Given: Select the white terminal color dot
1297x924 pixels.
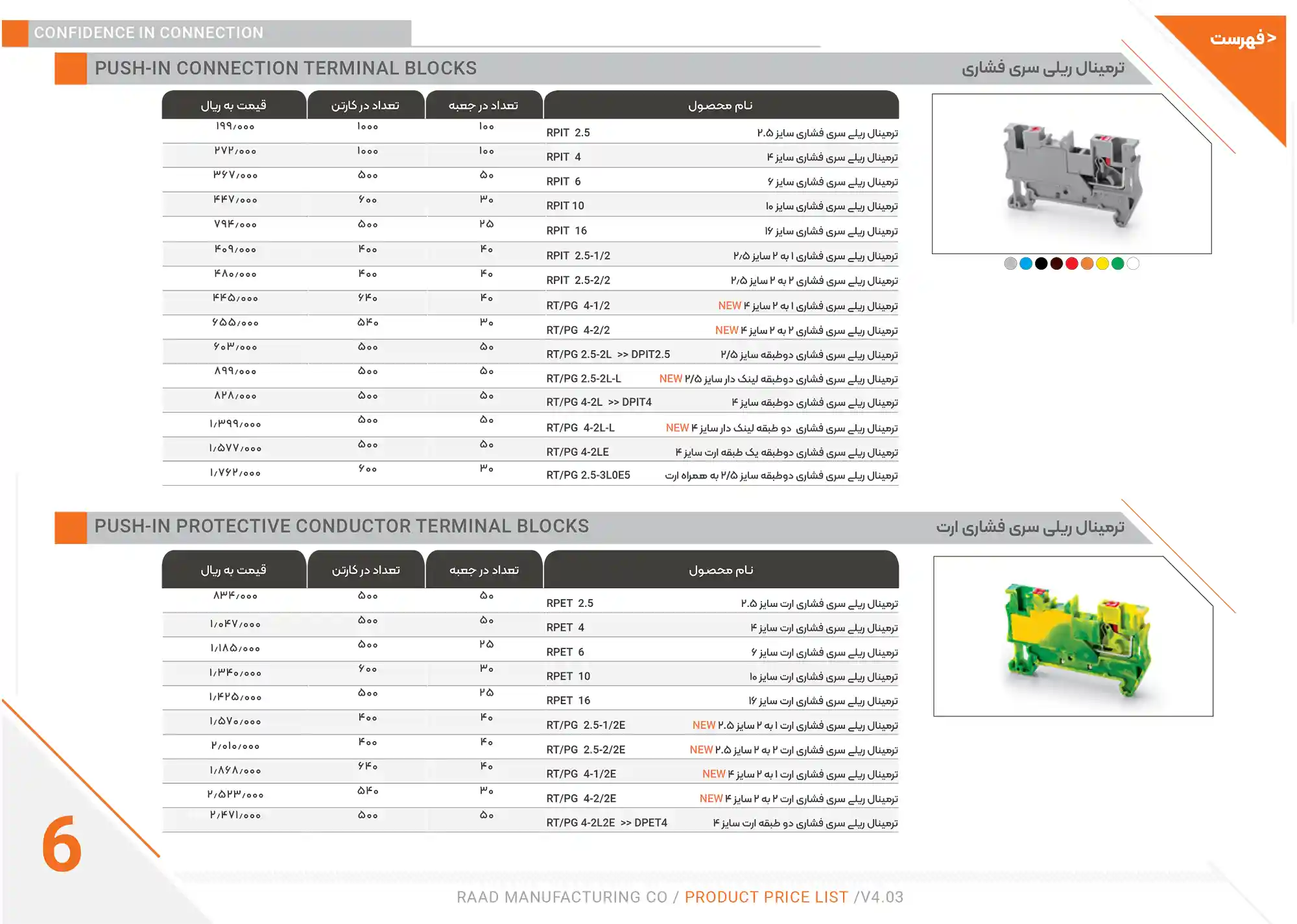Looking at the screenshot, I should pos(1134,263).
